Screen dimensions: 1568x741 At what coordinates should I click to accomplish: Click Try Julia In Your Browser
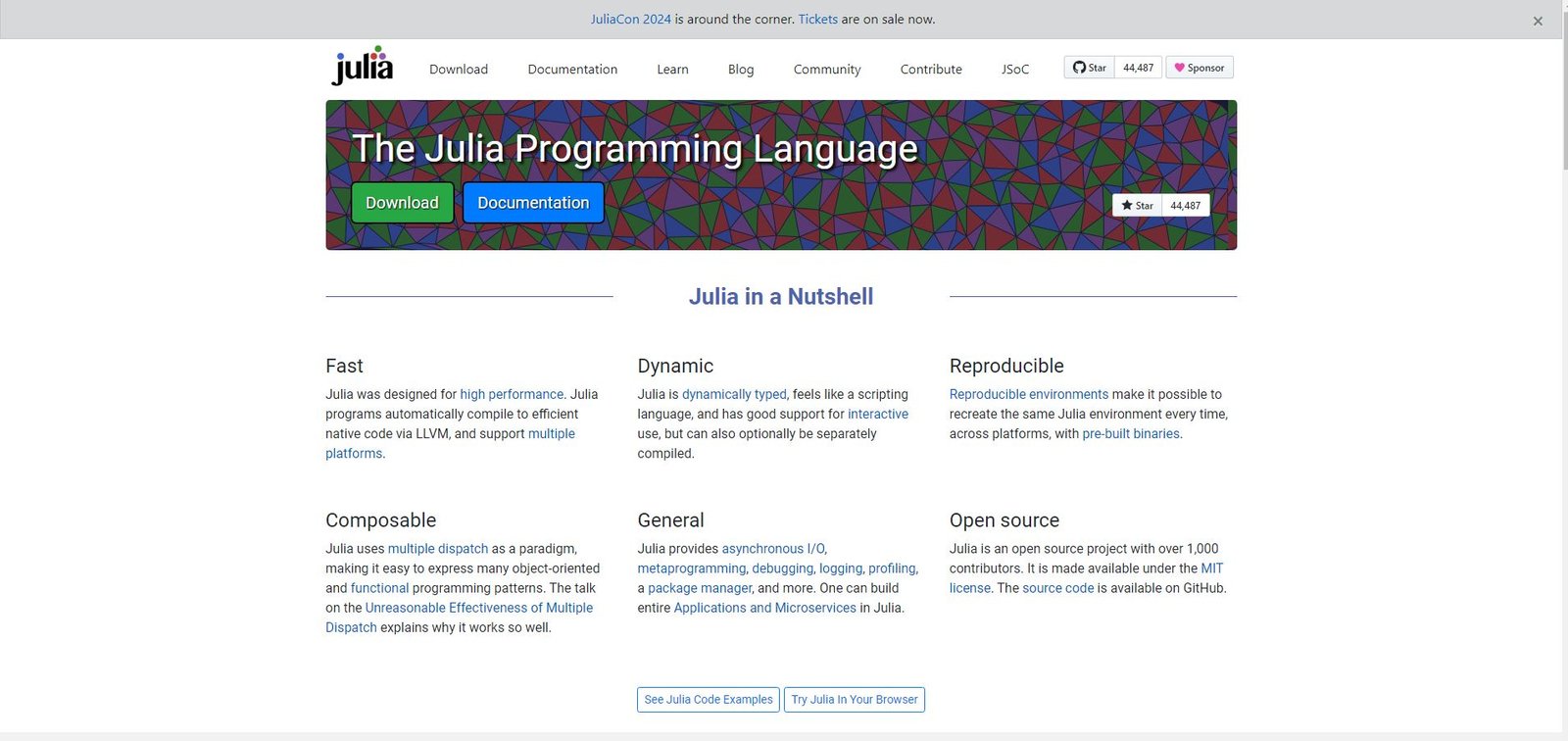(x=855, y=700)
